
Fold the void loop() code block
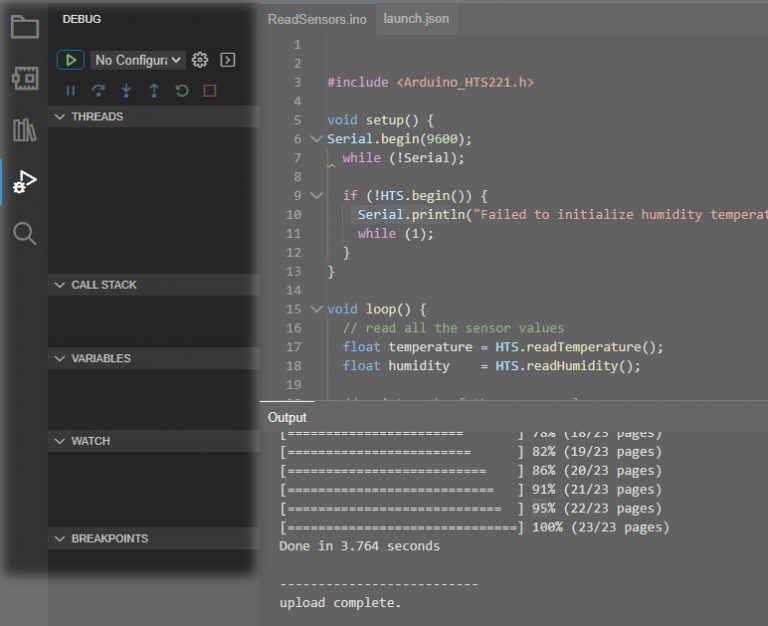point(317,309)
